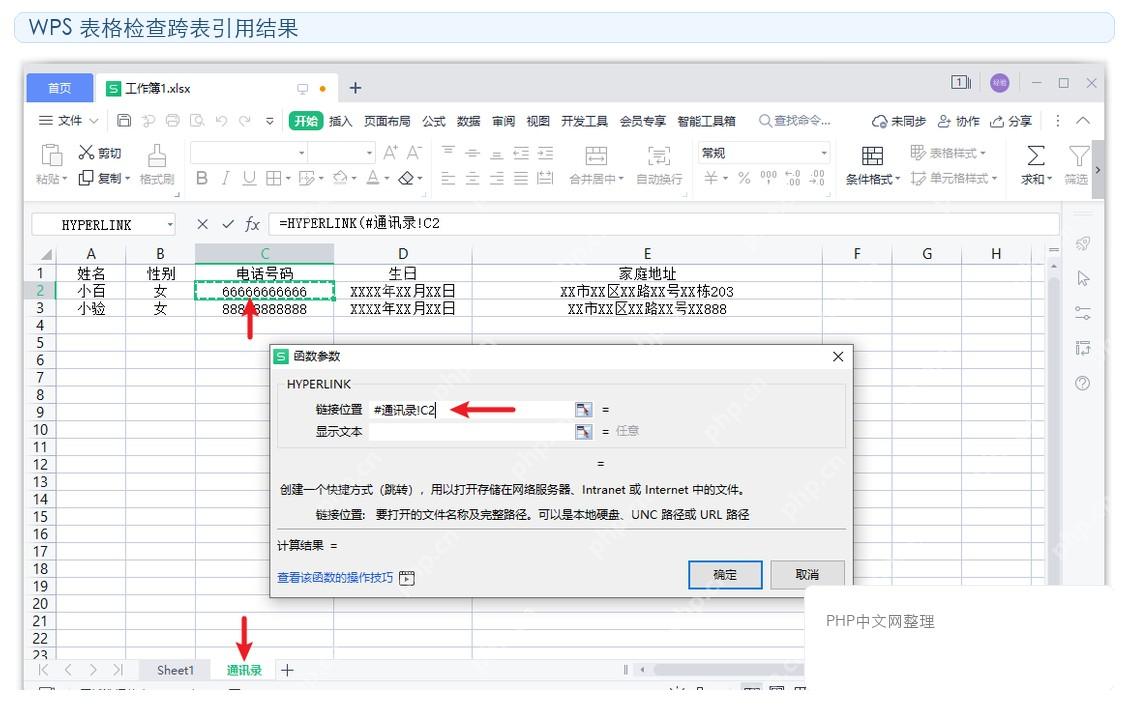Select the 通讯录 worksheet tab
This screenshot has width=1128, height=712.
pos(245,670)
